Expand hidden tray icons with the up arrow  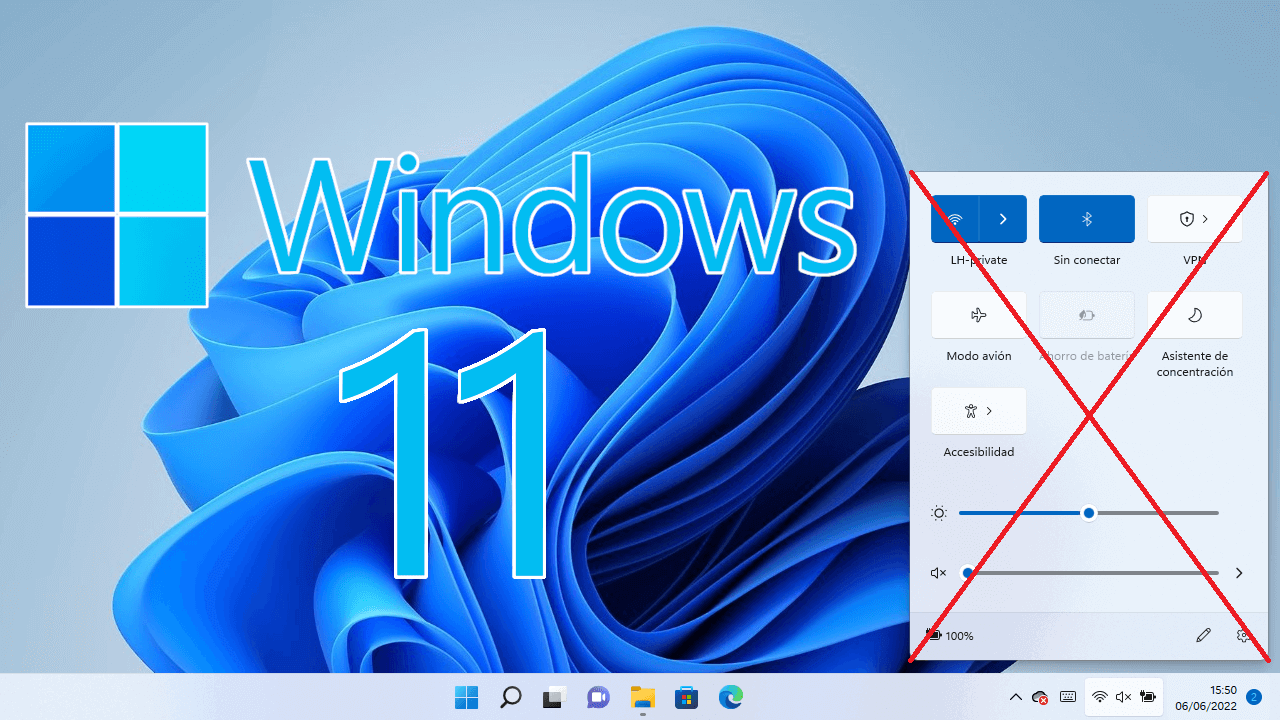point(1015,697)
